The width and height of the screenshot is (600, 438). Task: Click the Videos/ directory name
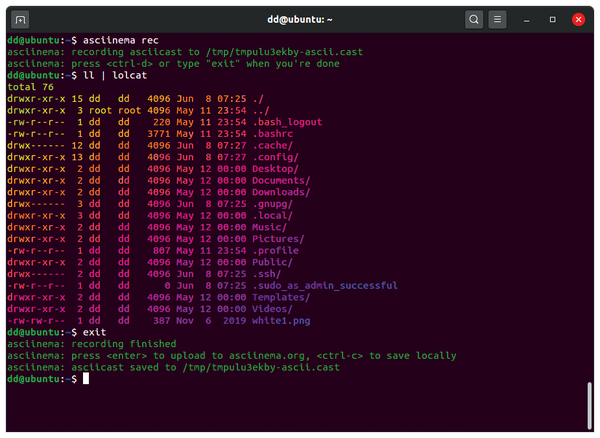pyautogui.click(x=272, y=309)
